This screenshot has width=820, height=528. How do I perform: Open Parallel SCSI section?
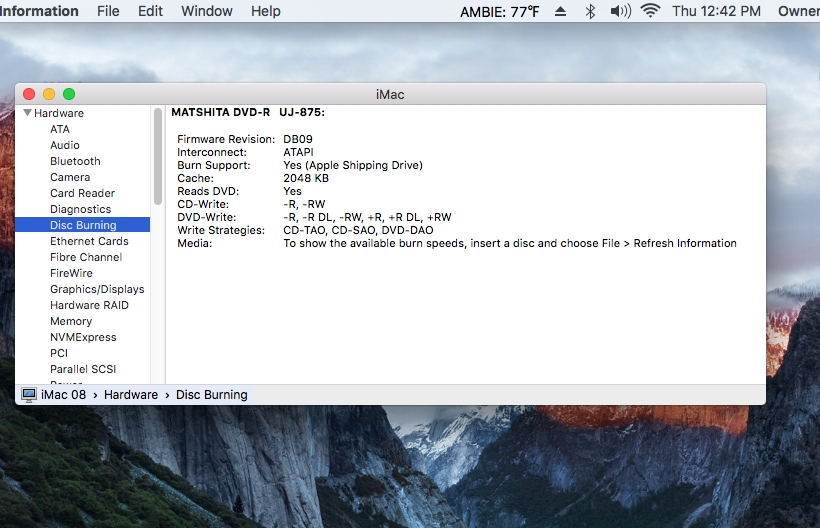(x=83, y=369)
